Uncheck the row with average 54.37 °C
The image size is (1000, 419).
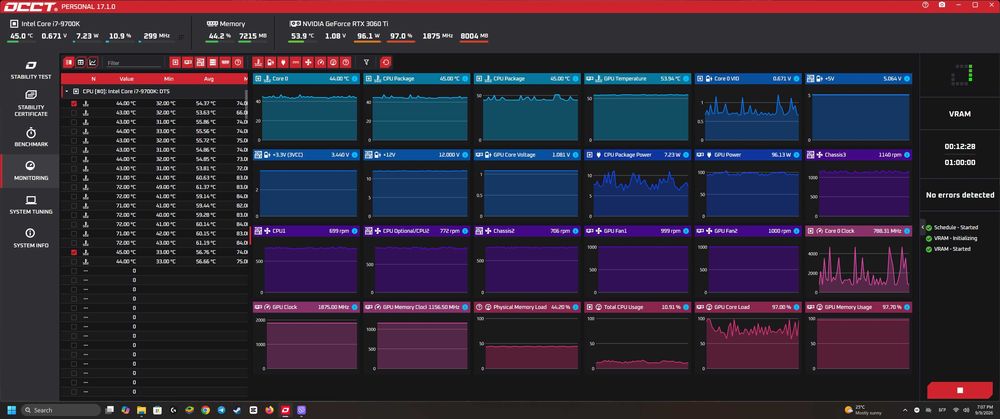pos(74,103)
